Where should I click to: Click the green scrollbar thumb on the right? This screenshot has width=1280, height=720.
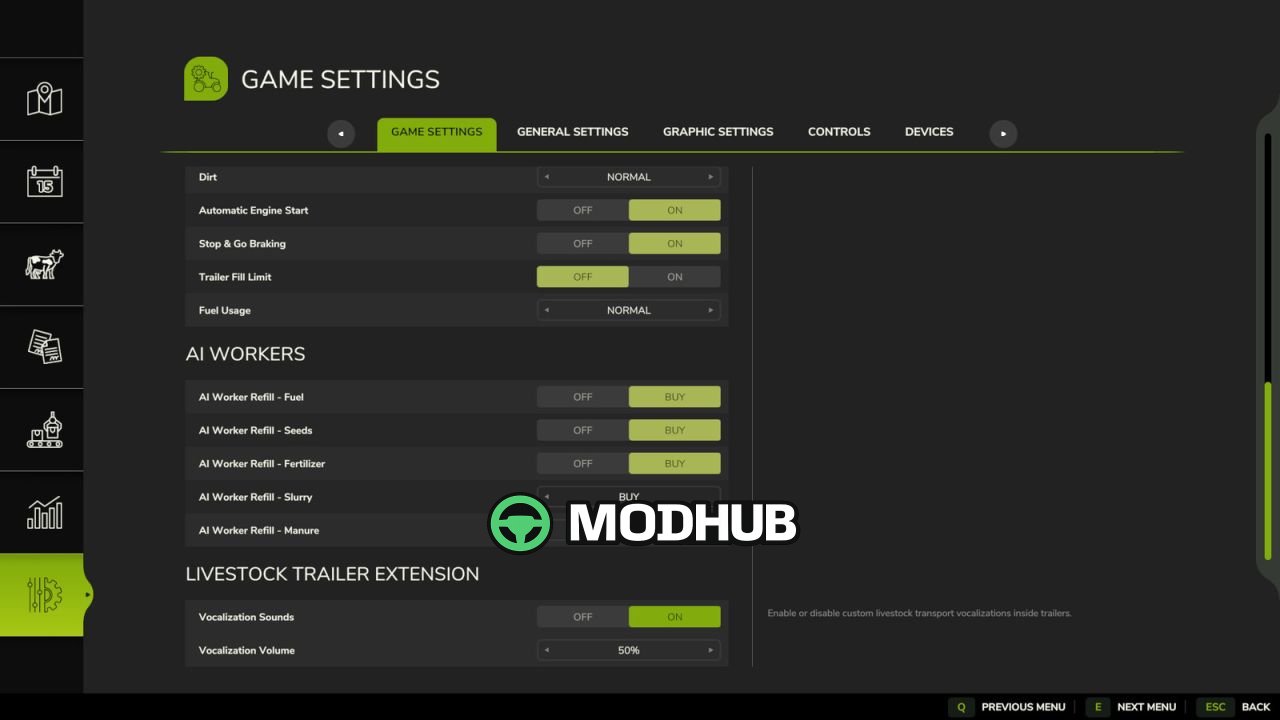click(1269, 471)
